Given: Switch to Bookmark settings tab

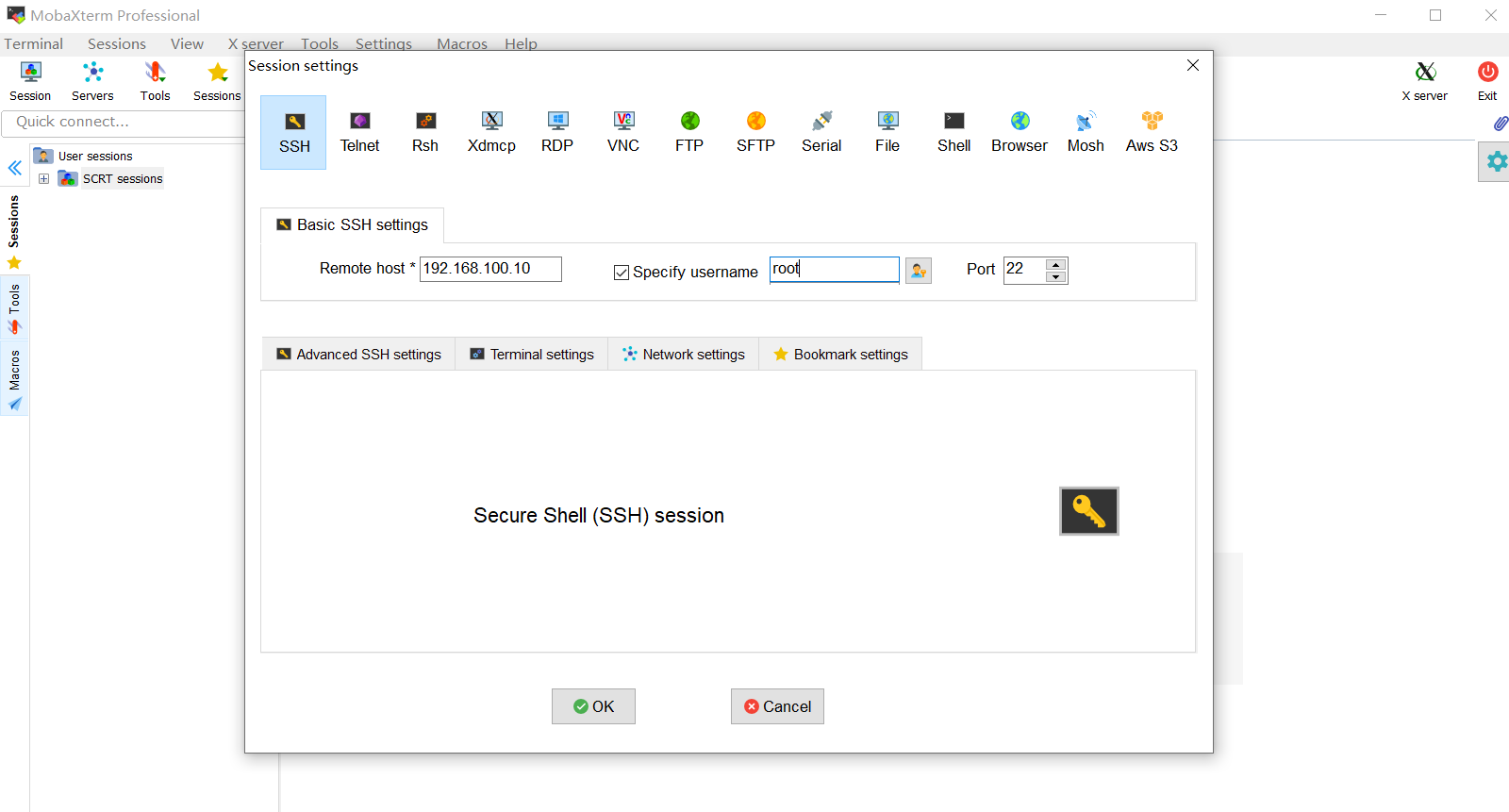Looking at the screenshot, I should tap(840, 355).
